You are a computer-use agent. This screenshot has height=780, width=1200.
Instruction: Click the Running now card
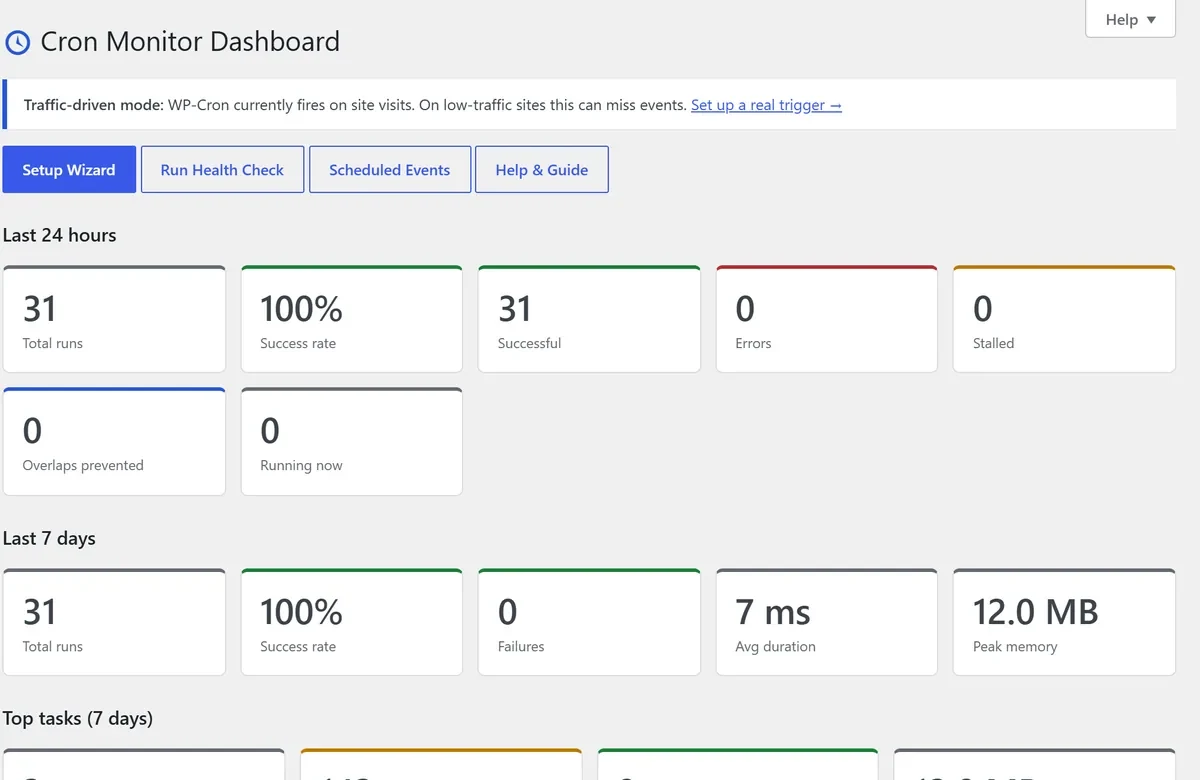tap(352, 441)
